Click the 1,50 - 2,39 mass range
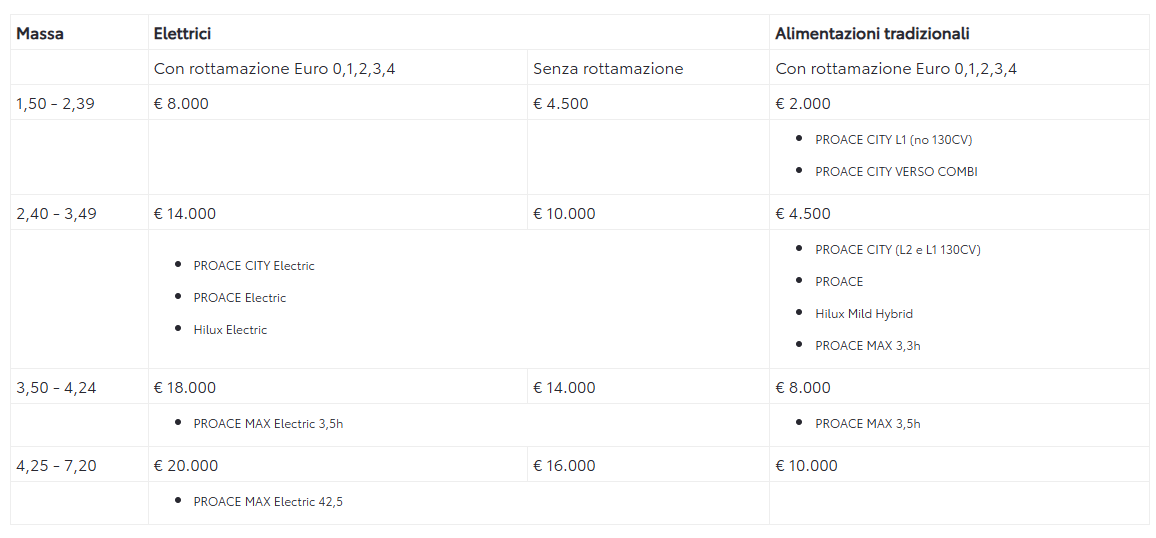The image size is (1156, 538). coord(55,103)
